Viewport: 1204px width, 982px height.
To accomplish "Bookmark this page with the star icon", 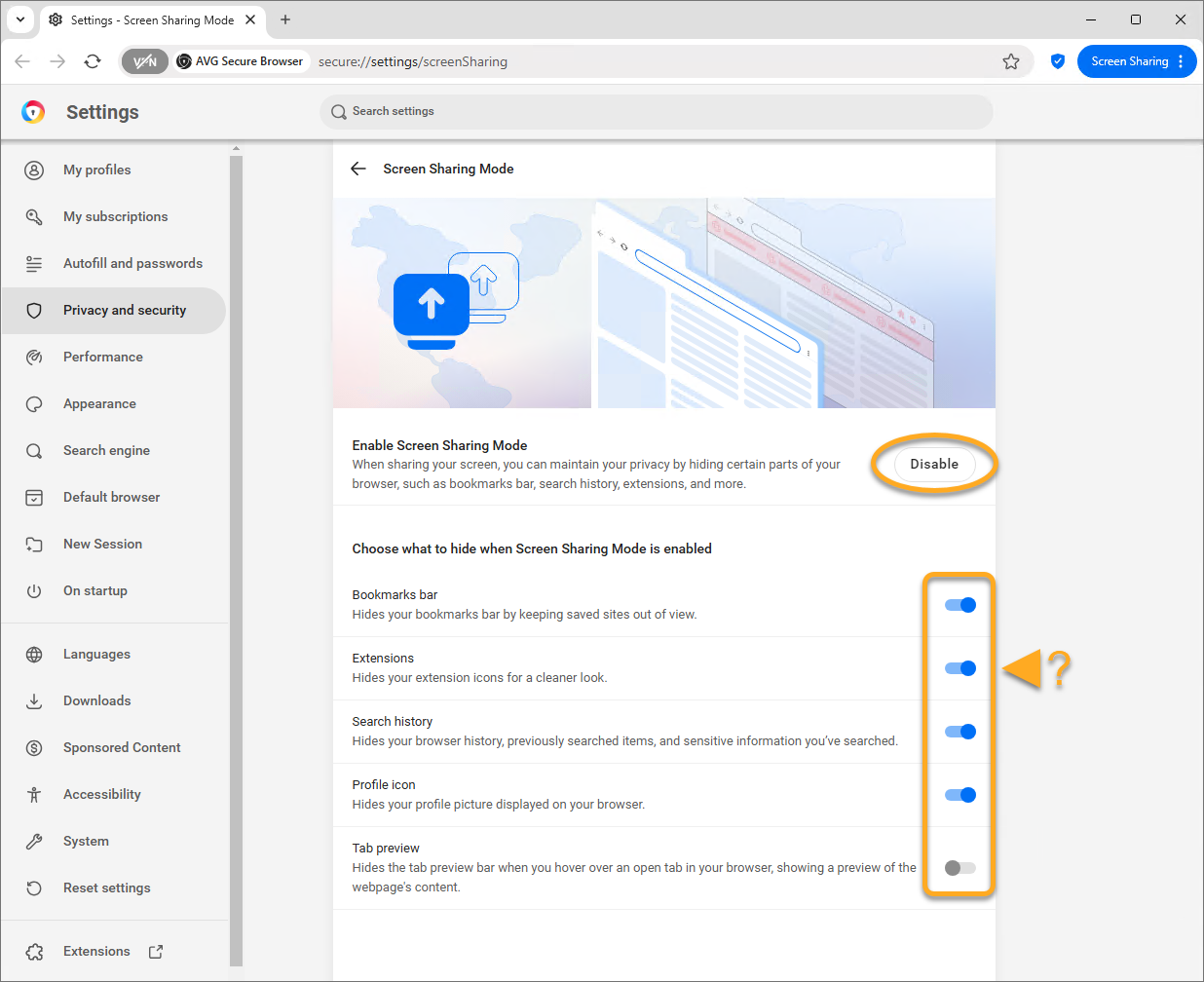I will 1011,61.
